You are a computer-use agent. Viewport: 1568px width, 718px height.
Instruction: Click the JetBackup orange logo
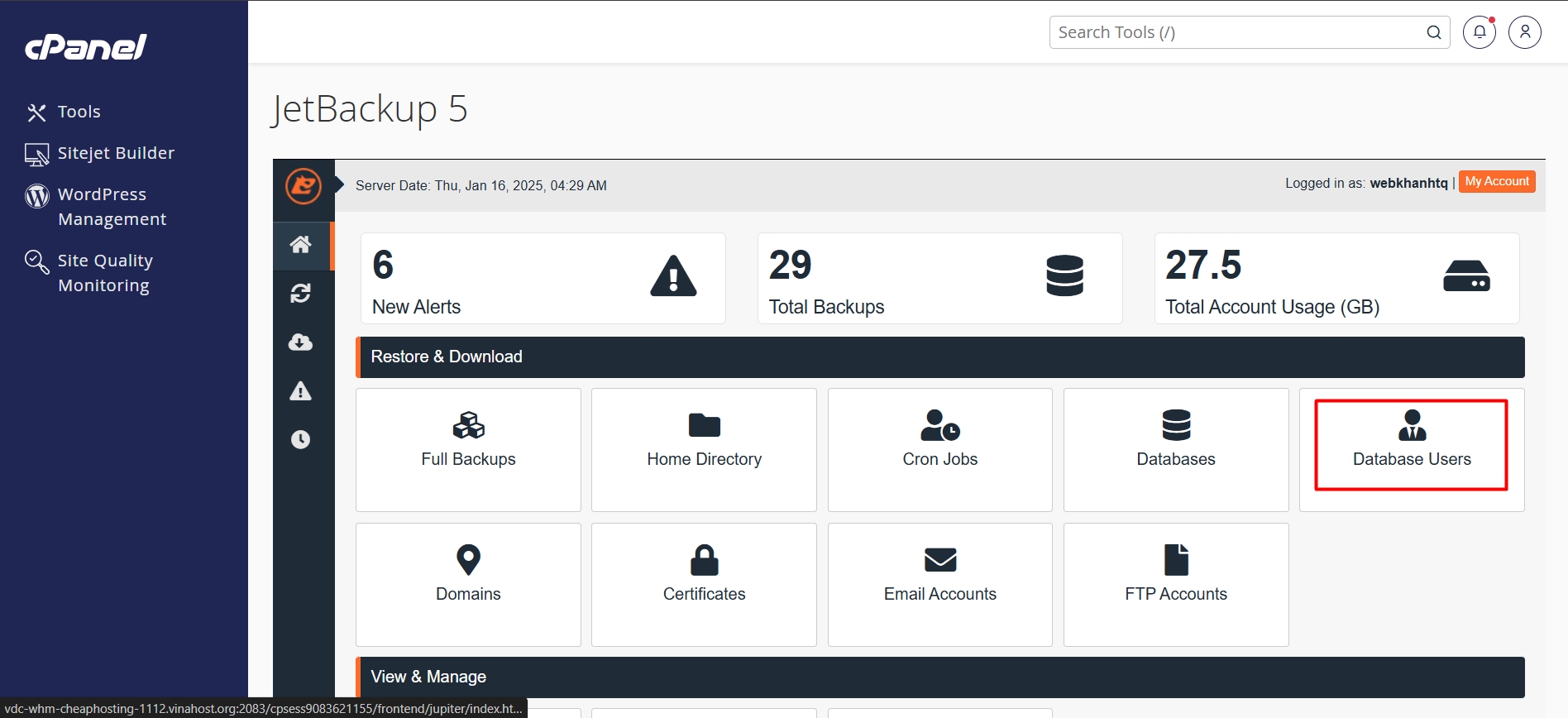click(304, 185)
